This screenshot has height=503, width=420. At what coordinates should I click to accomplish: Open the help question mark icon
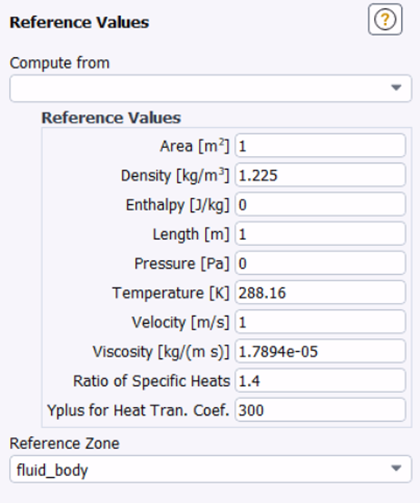click(x=385, y=19)
